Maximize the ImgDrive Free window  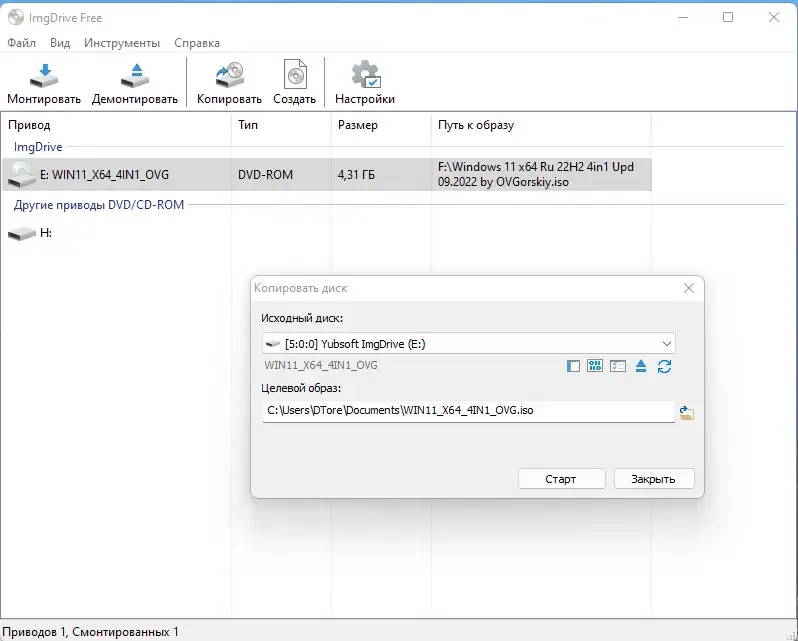pos(728,17)
